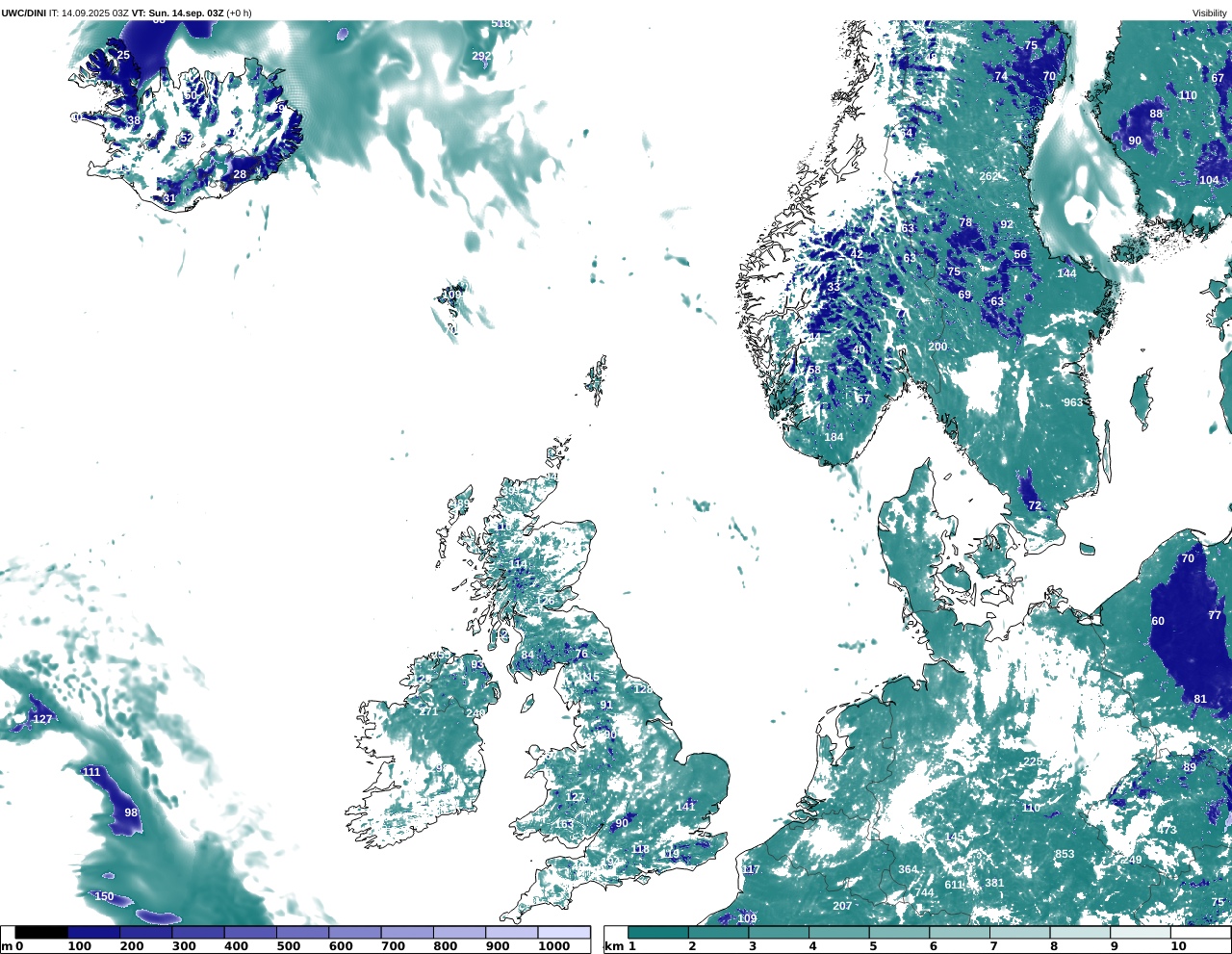Click the 'm' unit label of metre legend
The image size is (1232, 954).
tap(6, 947)
